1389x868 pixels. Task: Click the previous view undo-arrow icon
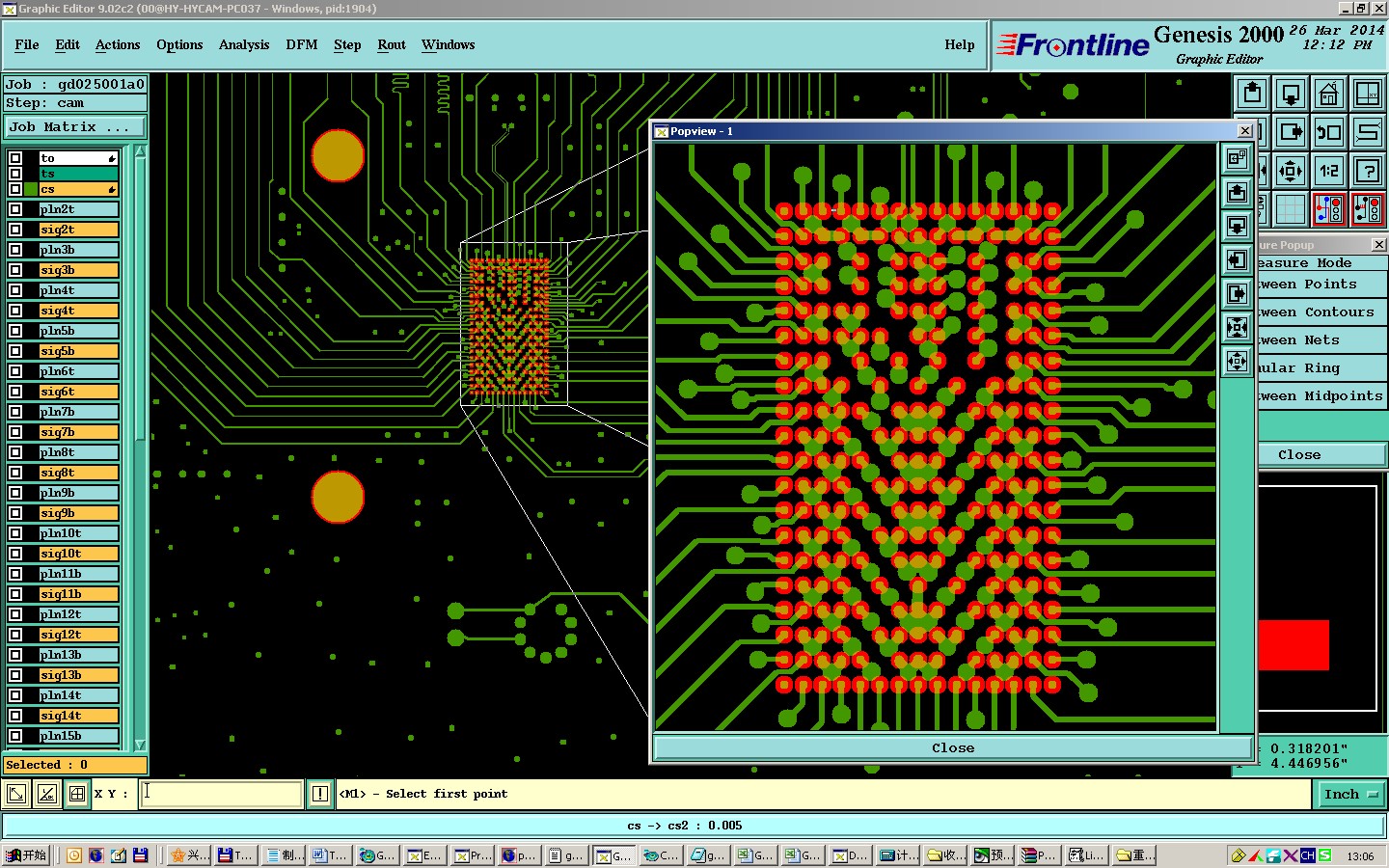(1329, 132)
